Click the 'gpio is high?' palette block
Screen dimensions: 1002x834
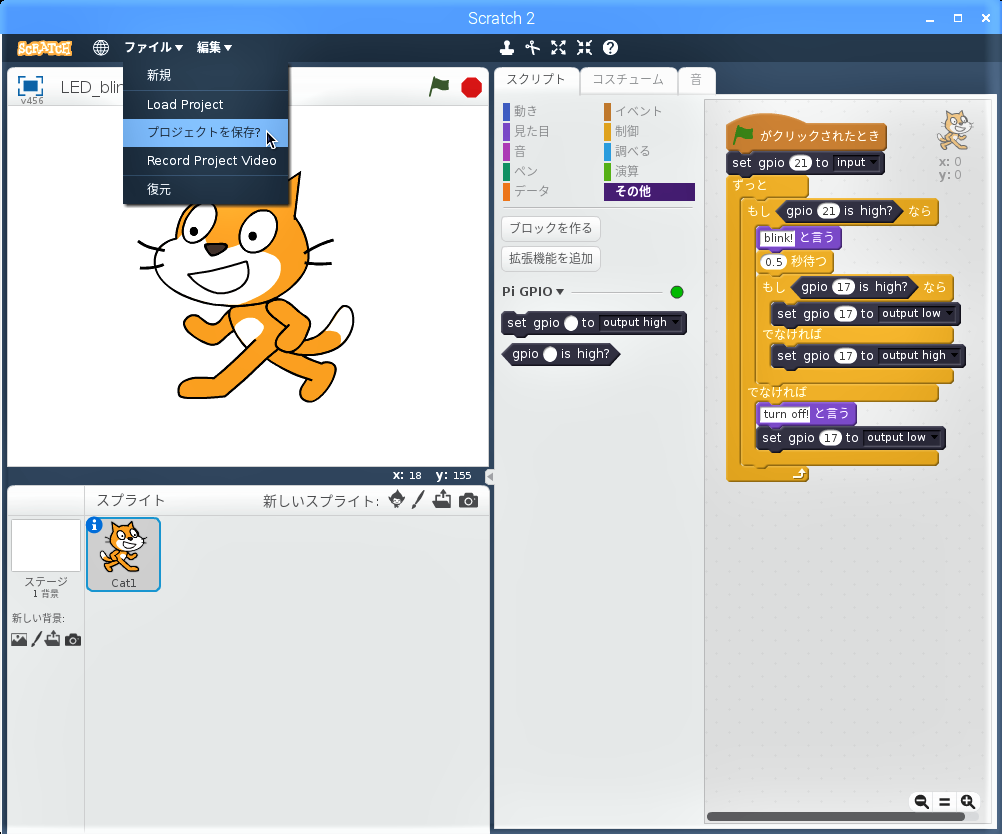pyautogui.click(x=560, y=354)
